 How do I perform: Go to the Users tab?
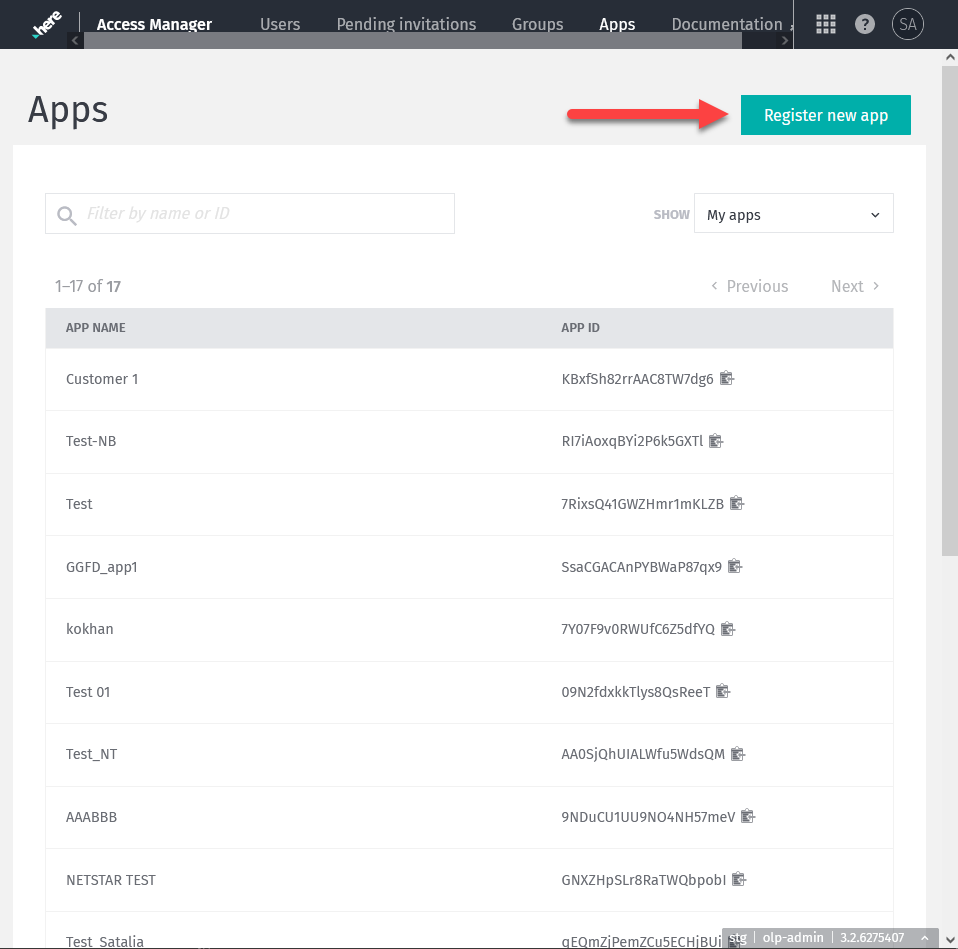280,24
